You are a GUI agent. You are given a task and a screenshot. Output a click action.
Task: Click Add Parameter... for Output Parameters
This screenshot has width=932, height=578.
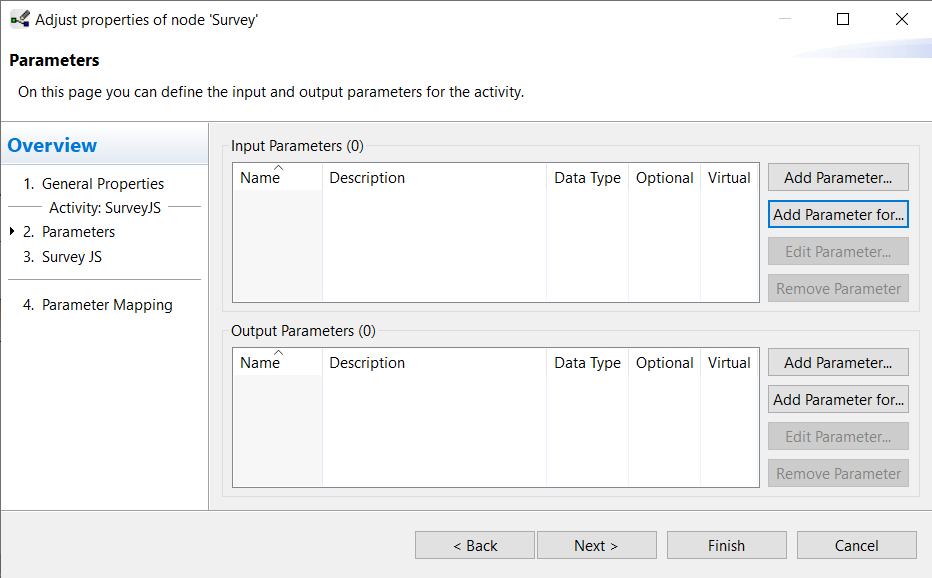838,363
